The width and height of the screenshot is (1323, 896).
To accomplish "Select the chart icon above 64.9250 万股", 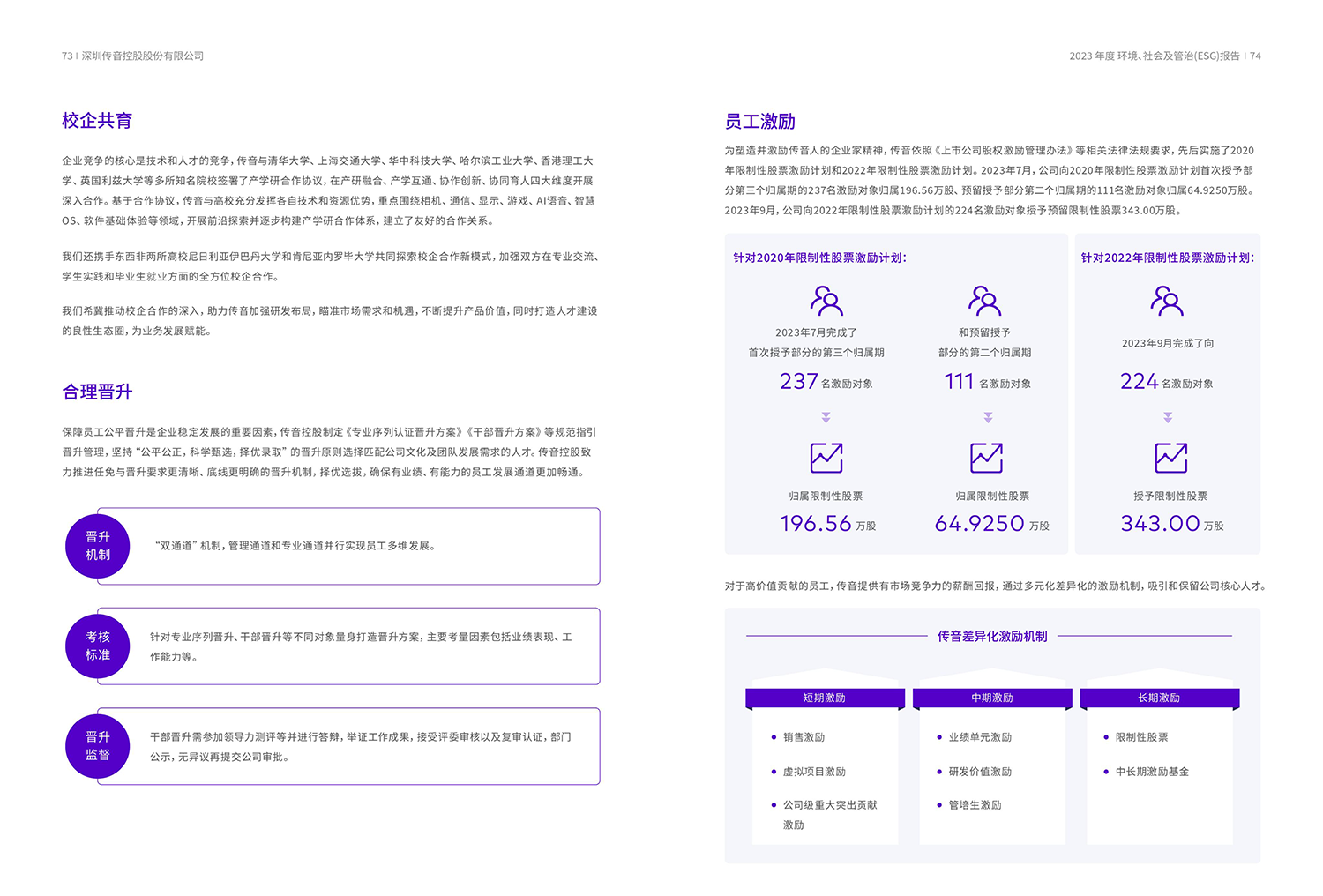I will pos(986,458).
